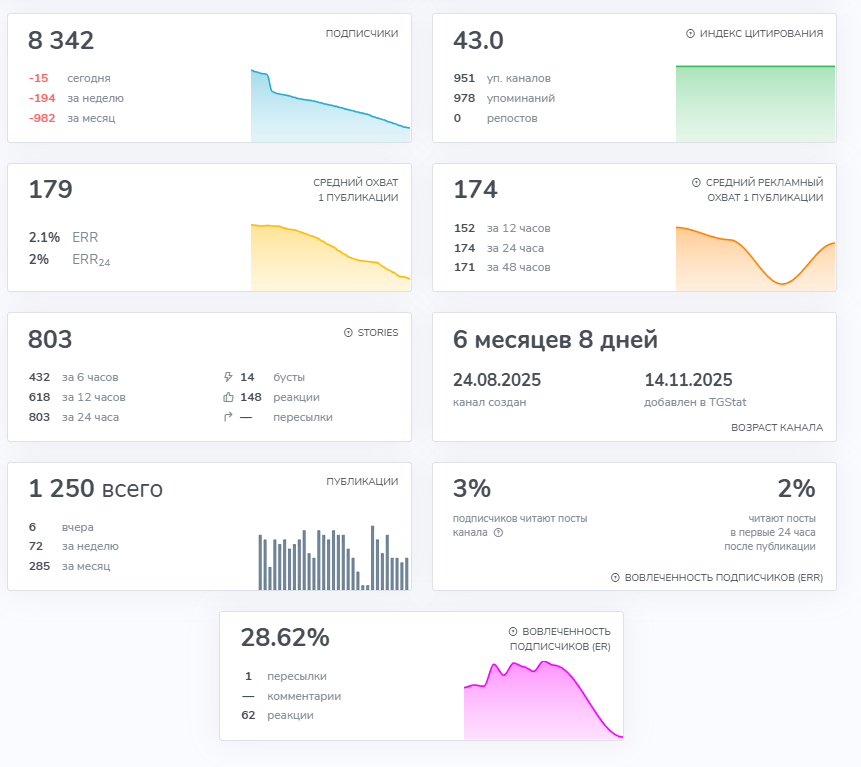Click the orange ad reach chart
This screenshot has width=861, height=767.
click(x=756, y=258)
